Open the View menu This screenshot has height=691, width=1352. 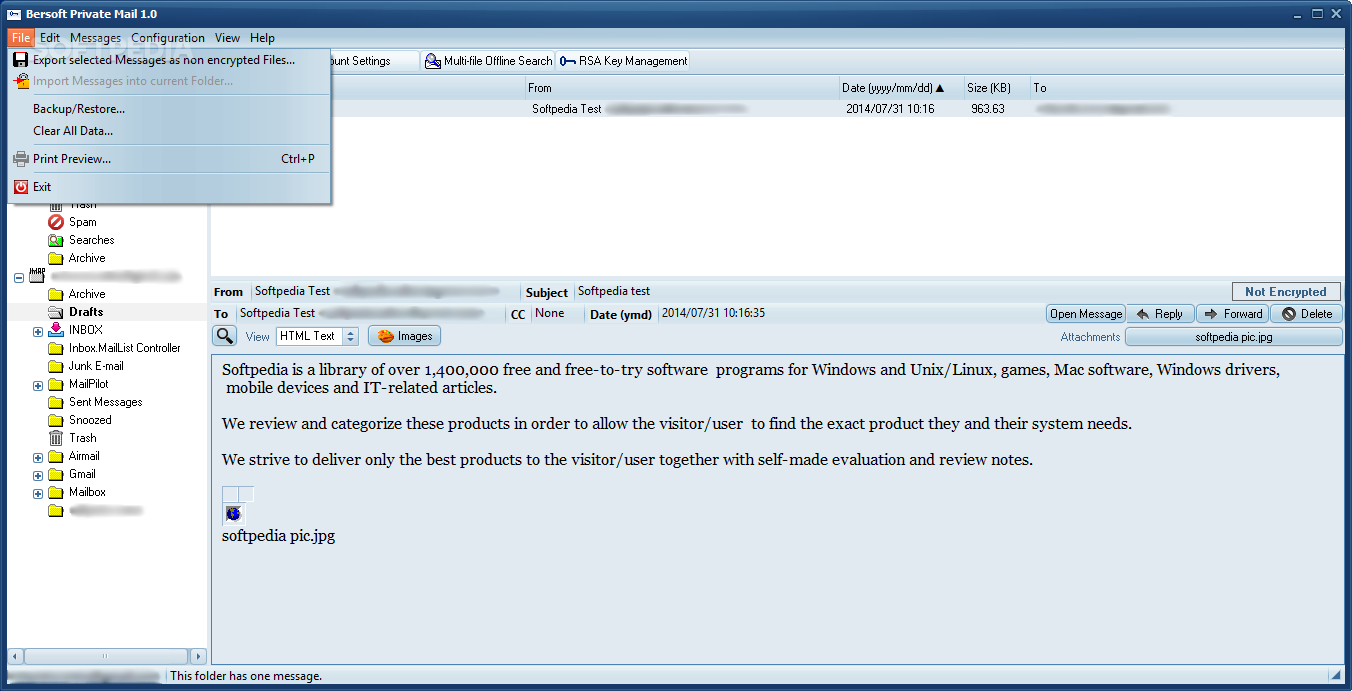227,38
